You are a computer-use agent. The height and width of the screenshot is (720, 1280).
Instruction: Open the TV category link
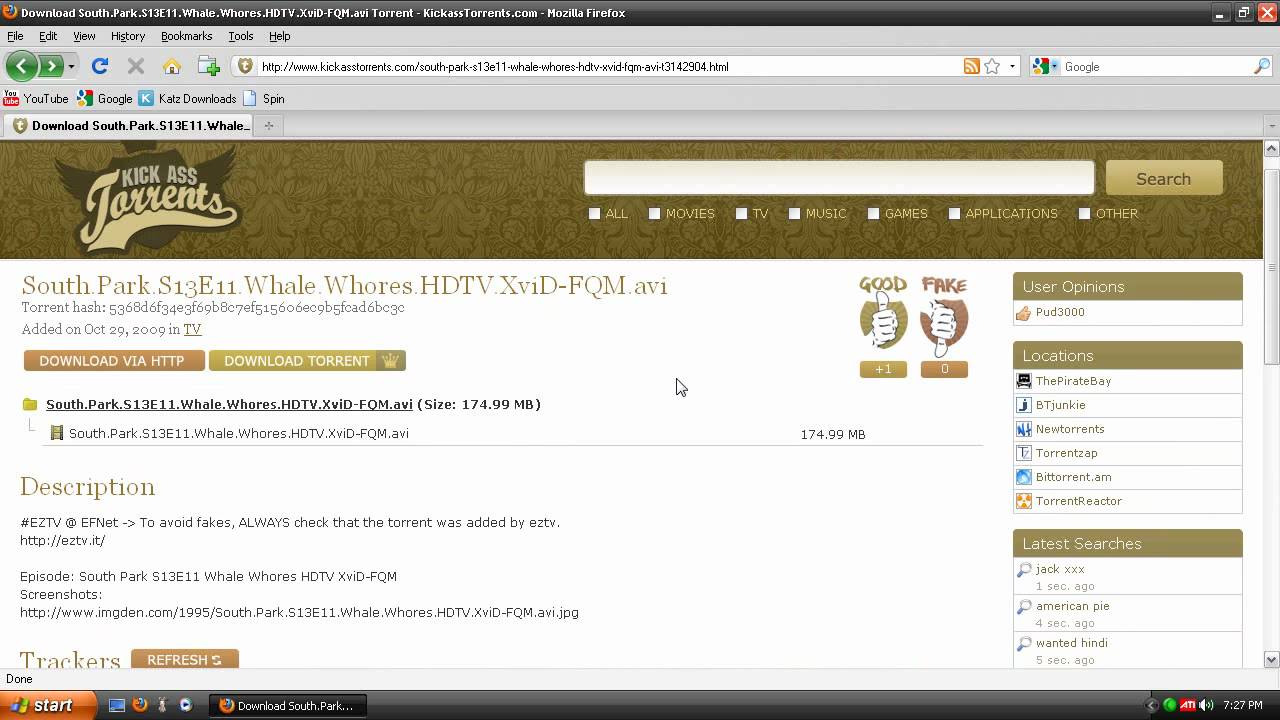click(192, 329)
